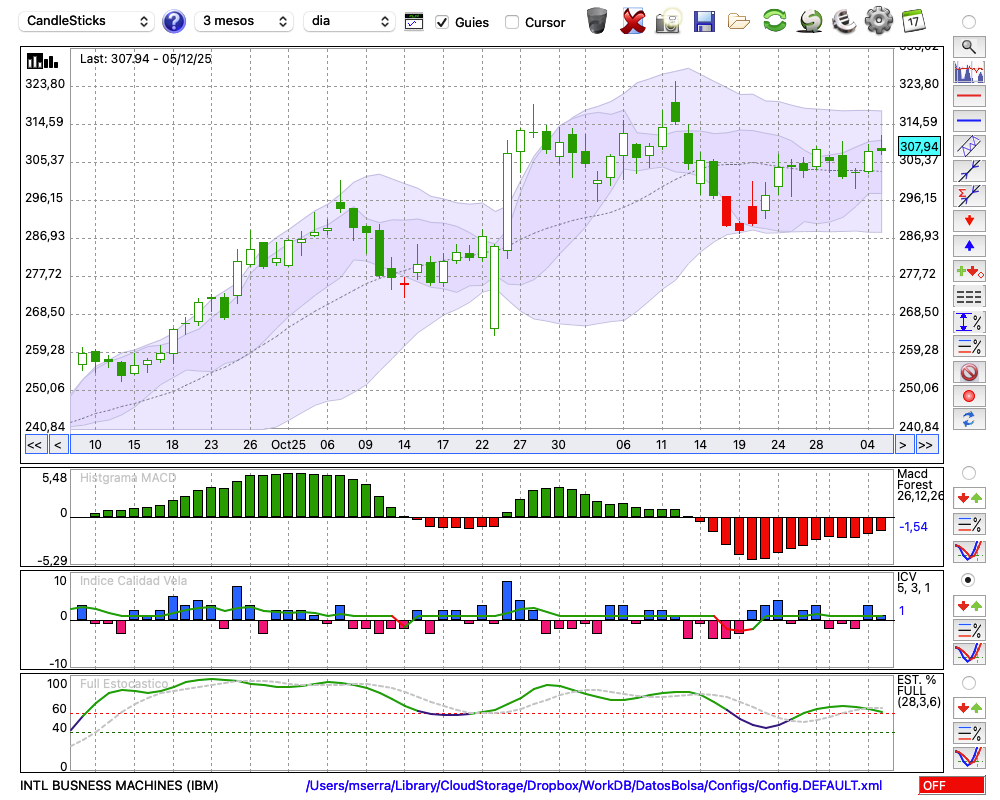Click the date timeline bar under chart
1000x800 pixels.
pos(480,445)
